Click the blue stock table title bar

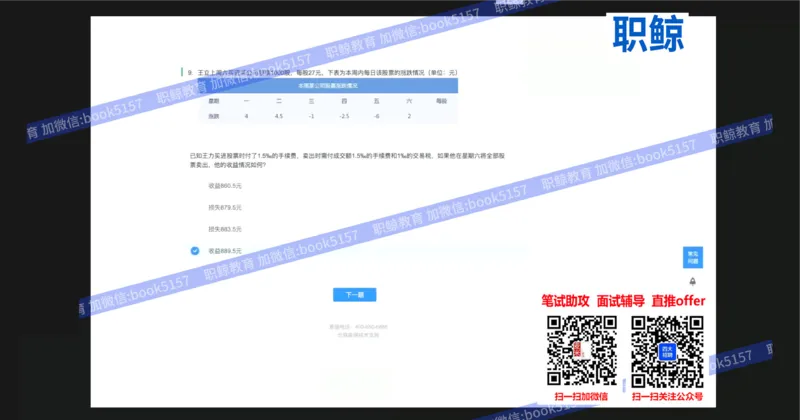point(328,86)
